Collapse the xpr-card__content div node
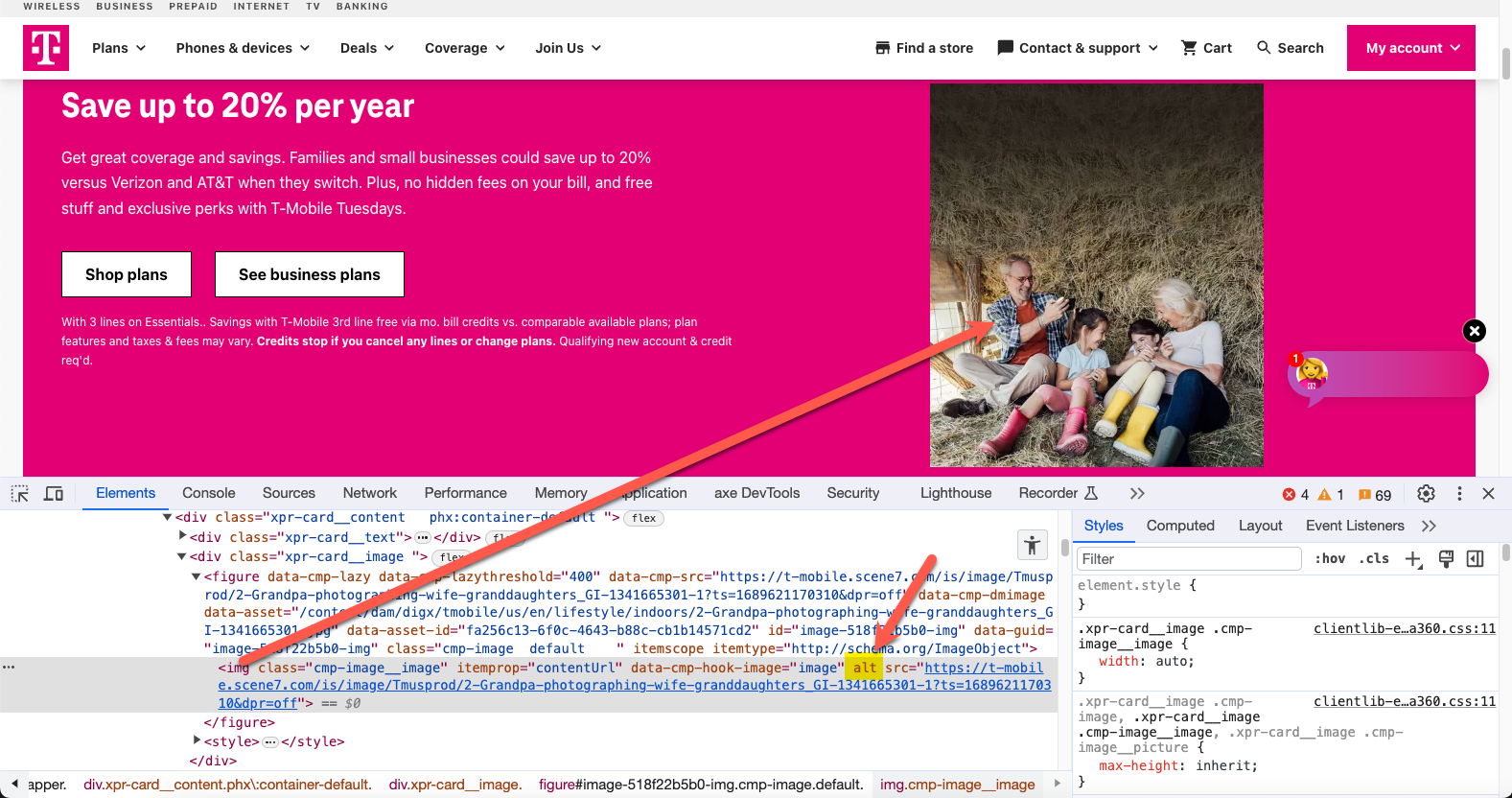Screen dimensions: 1512x798 [168, 517]
